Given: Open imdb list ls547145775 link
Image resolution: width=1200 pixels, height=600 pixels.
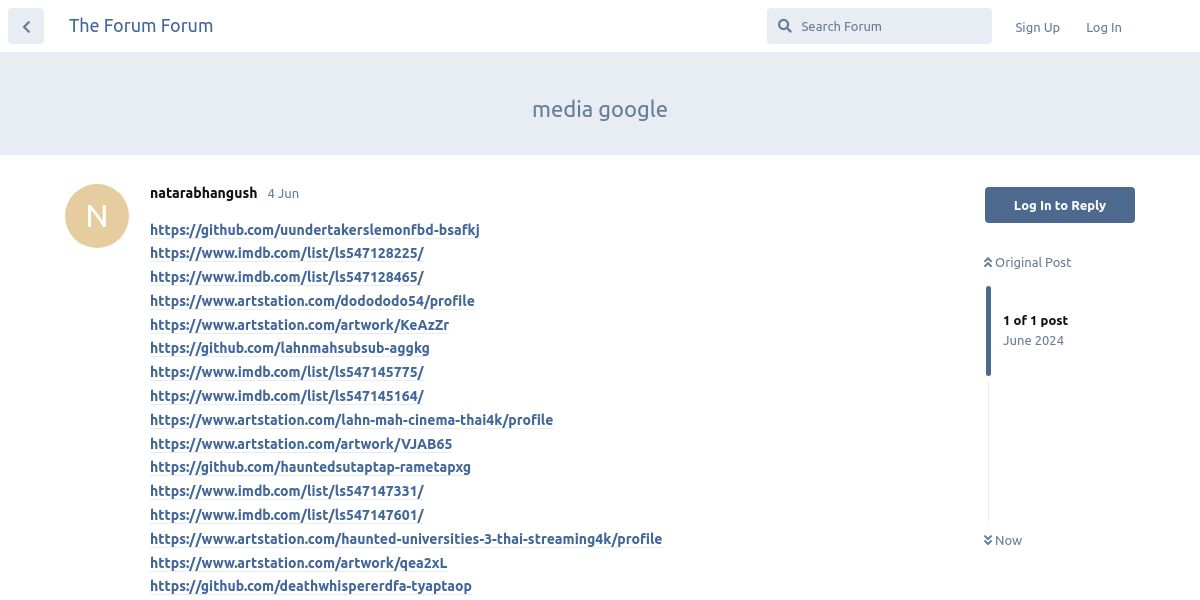Looking at the screenshot, I should click(x=287, y=372).
